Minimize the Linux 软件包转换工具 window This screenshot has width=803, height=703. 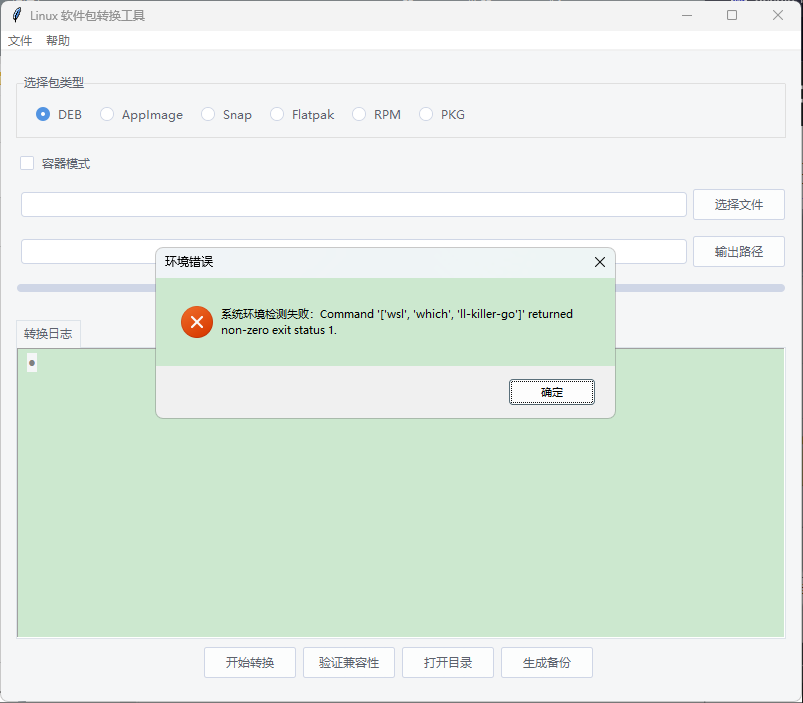point(687,15)
